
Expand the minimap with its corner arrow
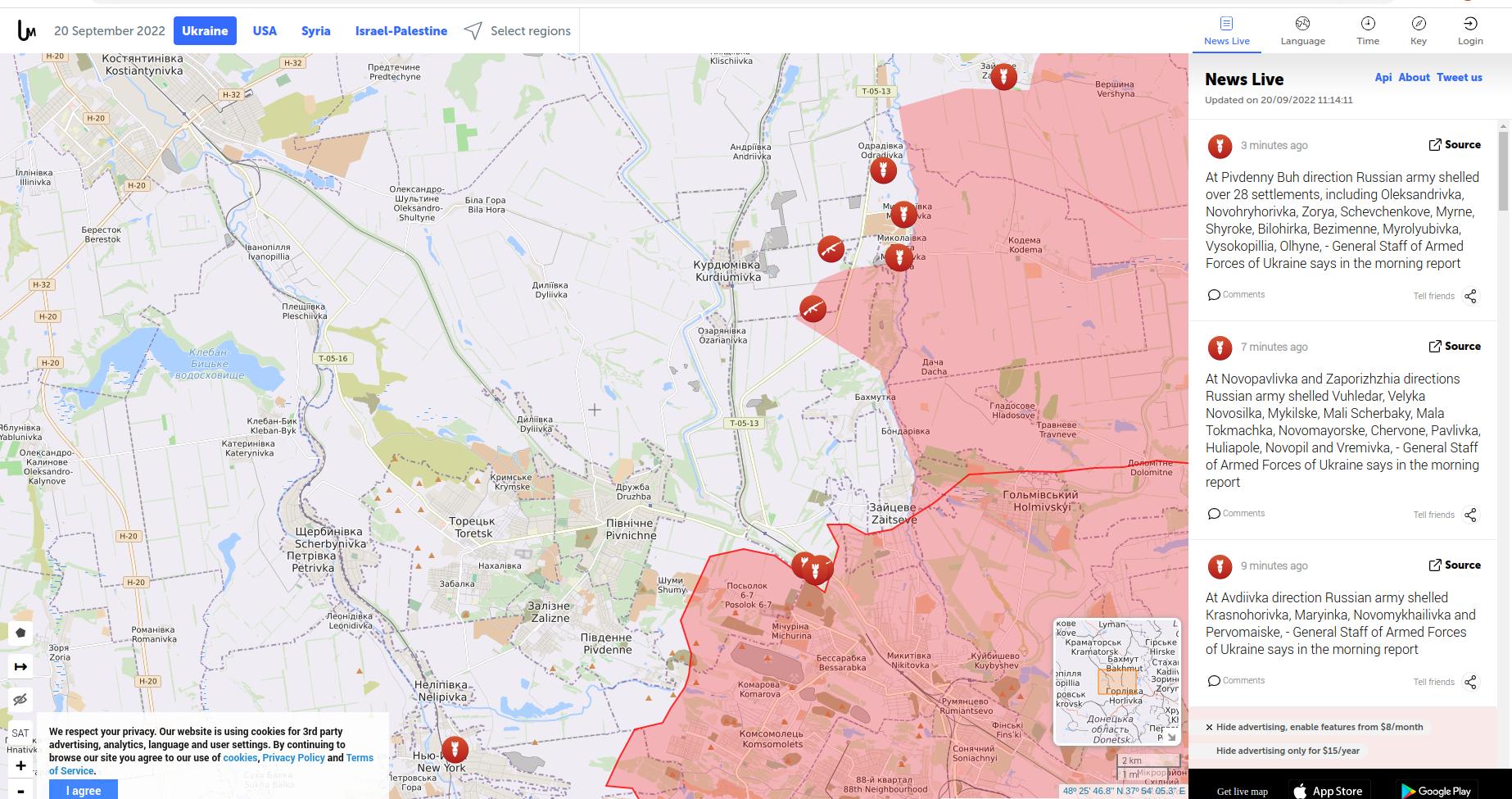(1172, 737)
